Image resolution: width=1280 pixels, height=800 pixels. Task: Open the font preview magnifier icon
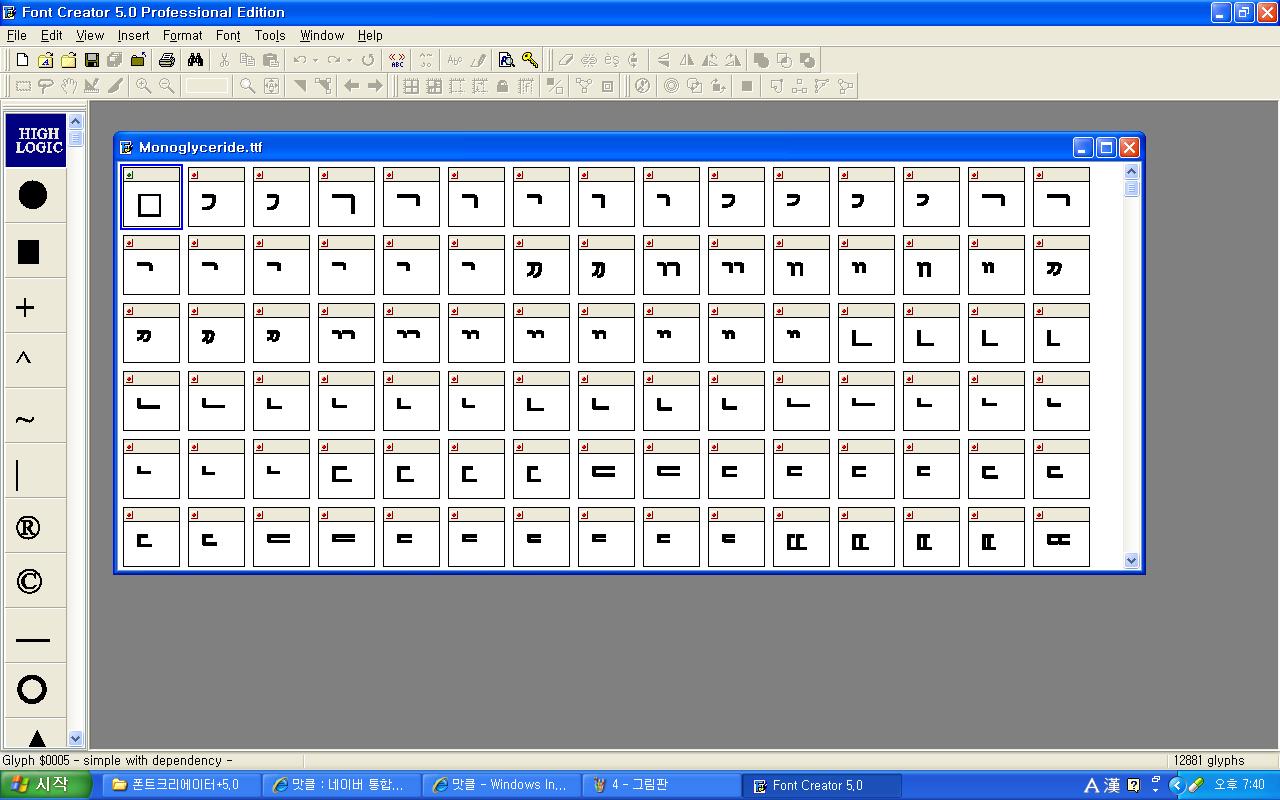click(506, 60)
